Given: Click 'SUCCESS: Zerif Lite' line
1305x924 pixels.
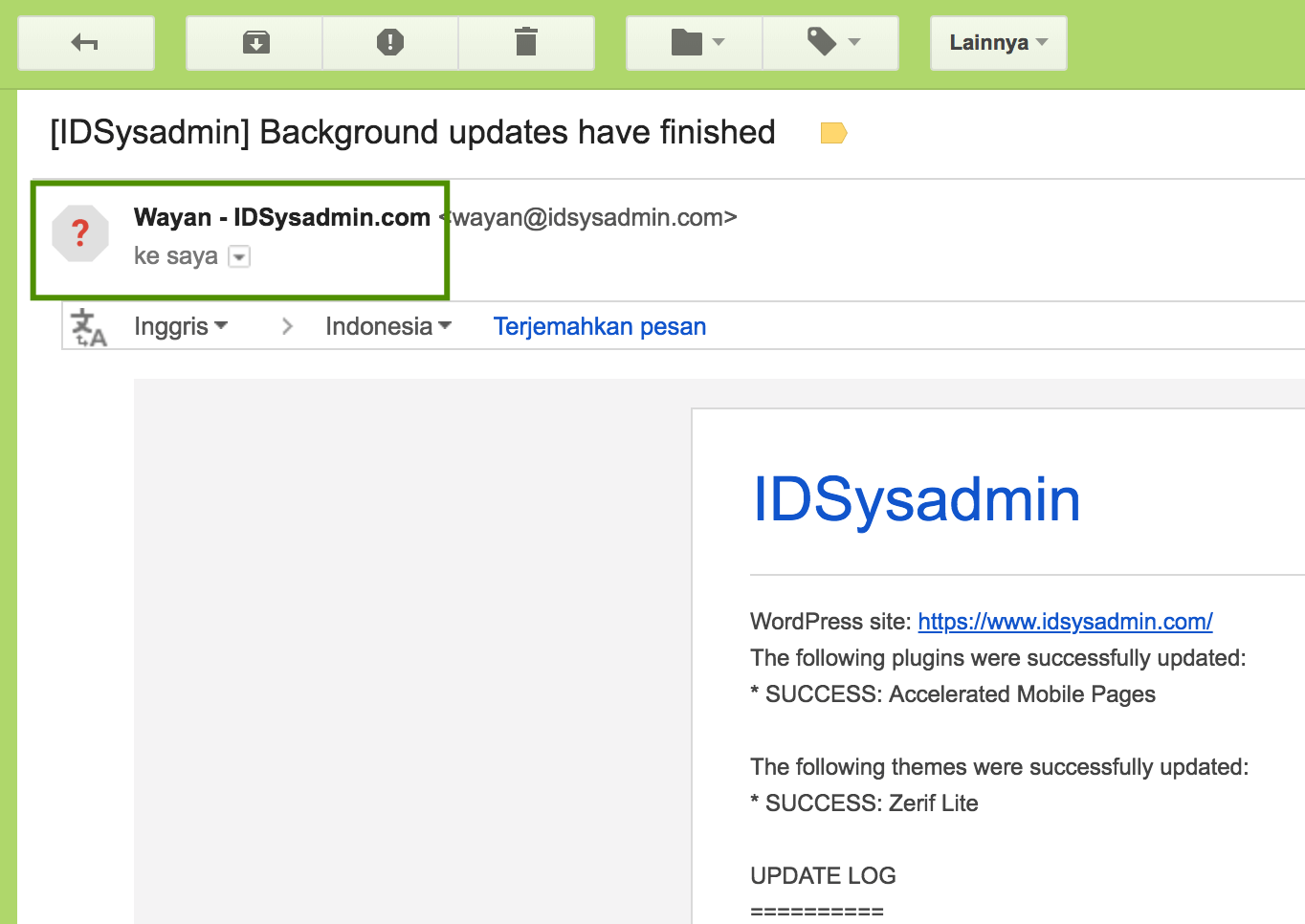Looking at the screenshot, I should click(x=864, y=803).
